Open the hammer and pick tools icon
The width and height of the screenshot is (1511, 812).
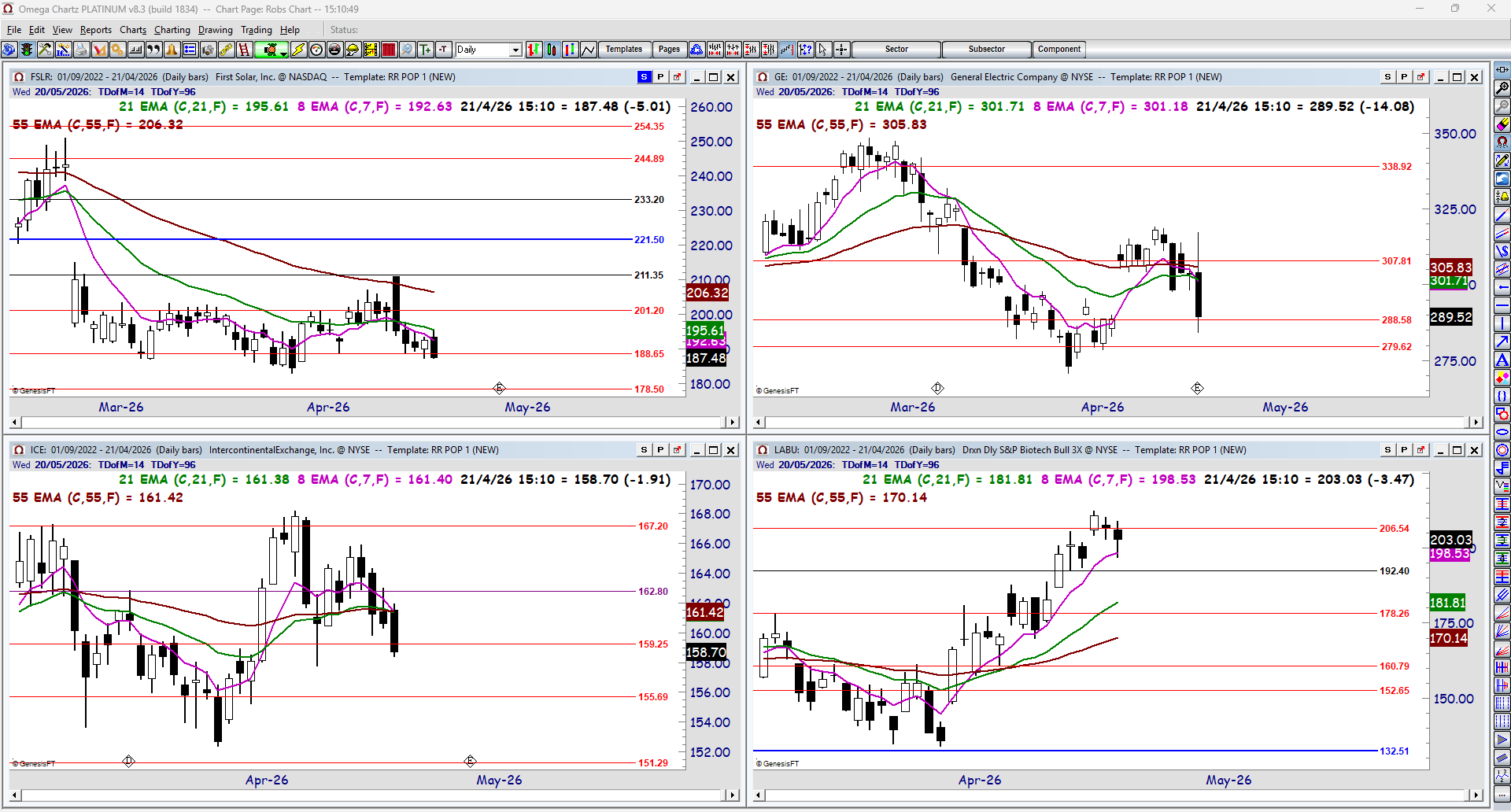(45, 50)
